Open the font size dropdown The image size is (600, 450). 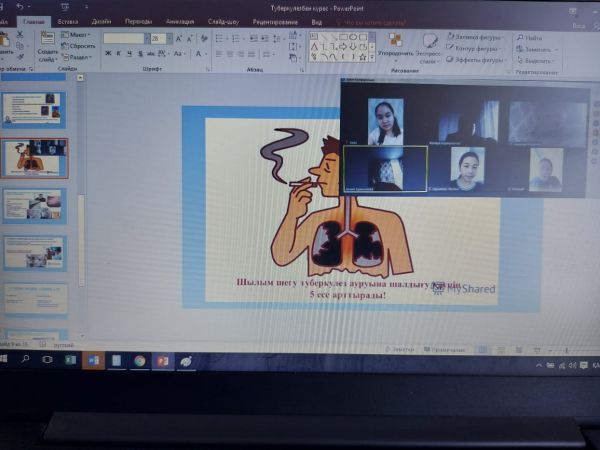(167, 38)
